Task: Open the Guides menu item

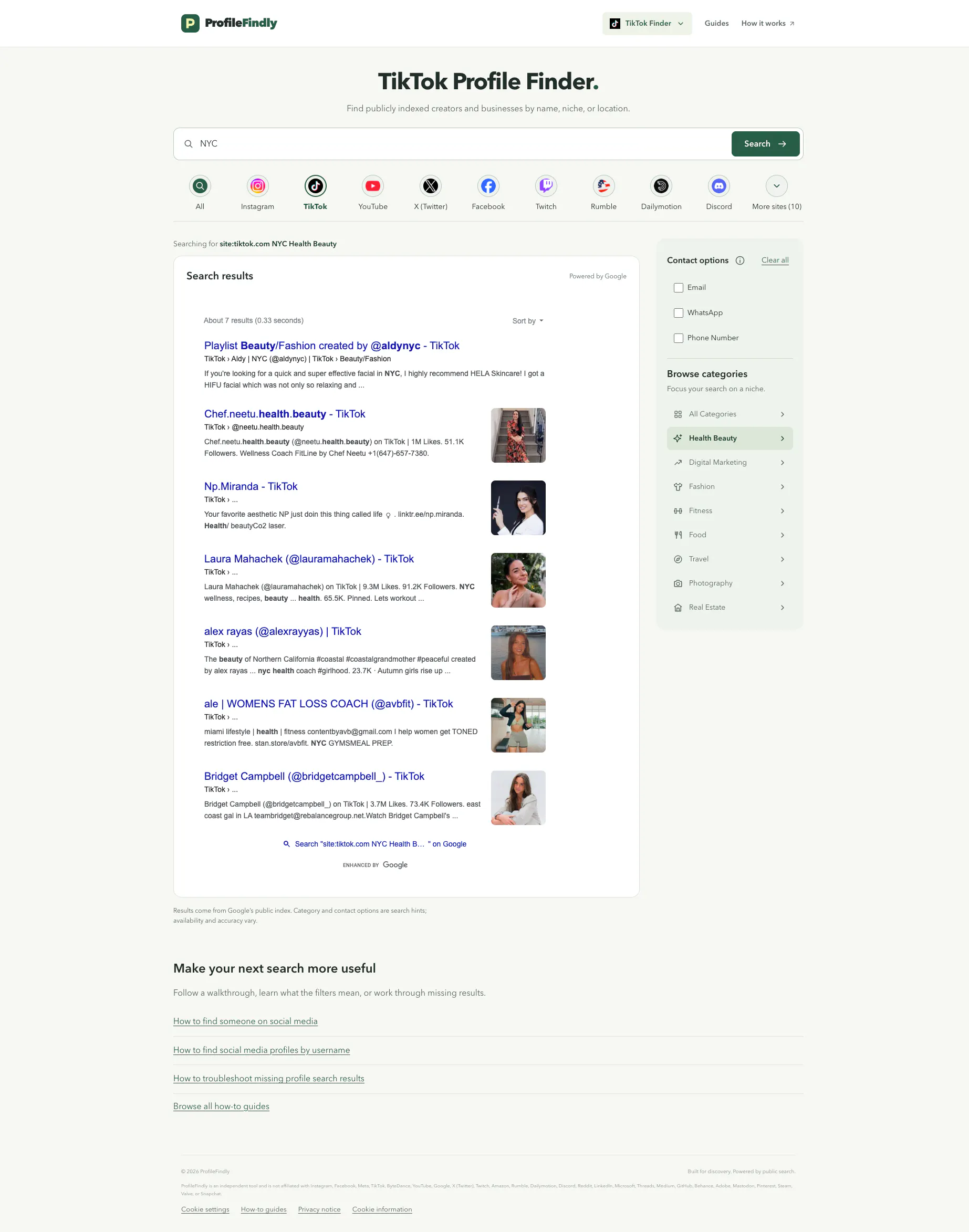Action: point(716,23)
